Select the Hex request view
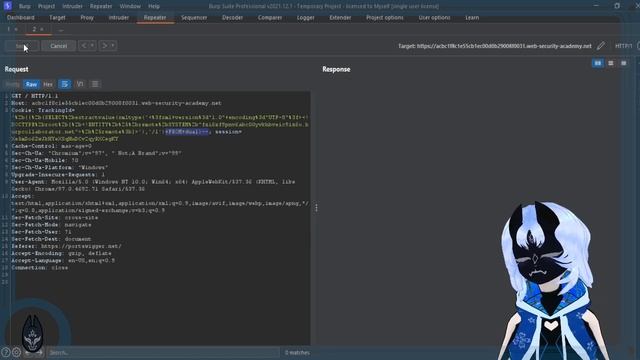Screen dimensions: 640x360 [x=48, y=84]
